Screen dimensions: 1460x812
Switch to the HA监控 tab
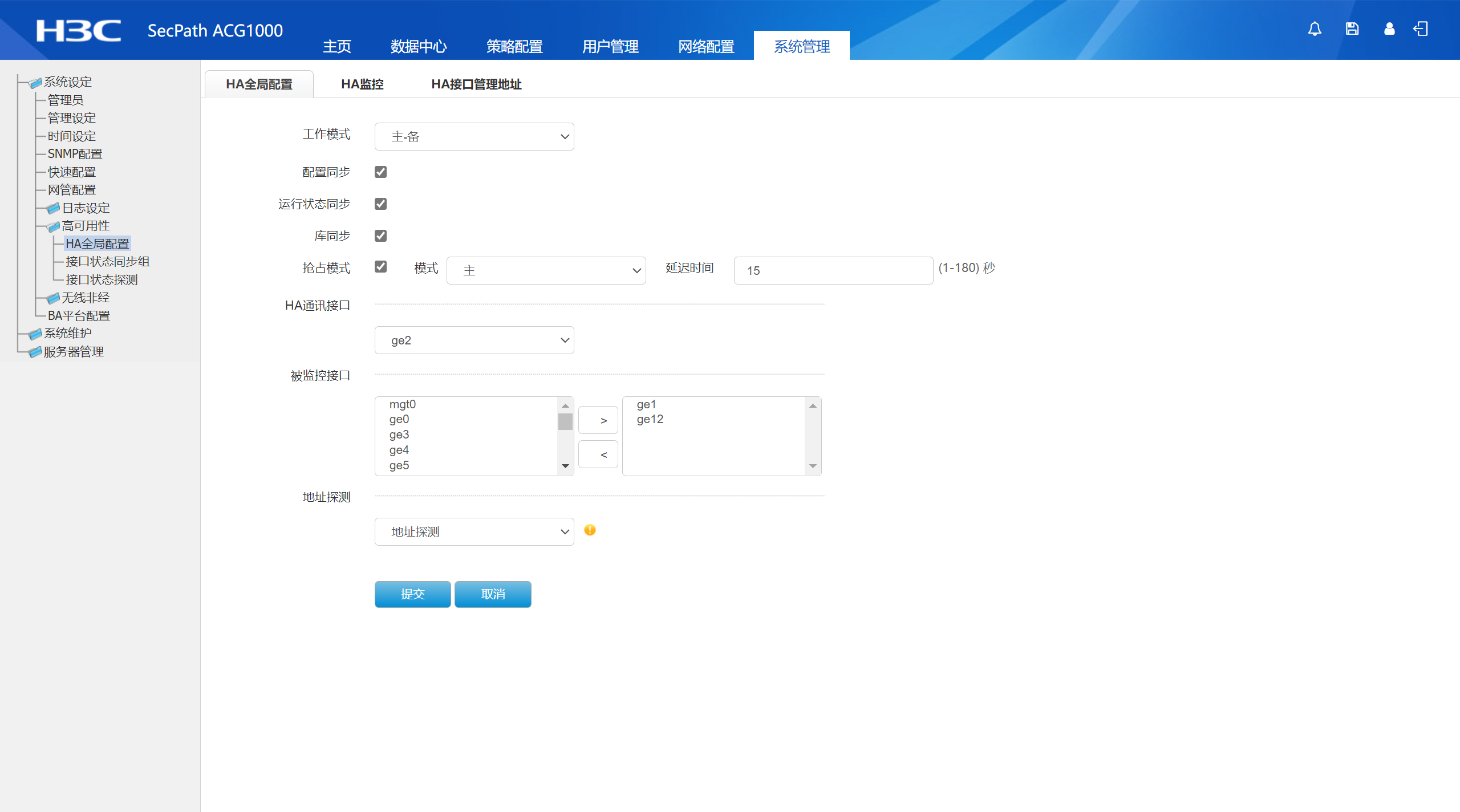(362, 84)
